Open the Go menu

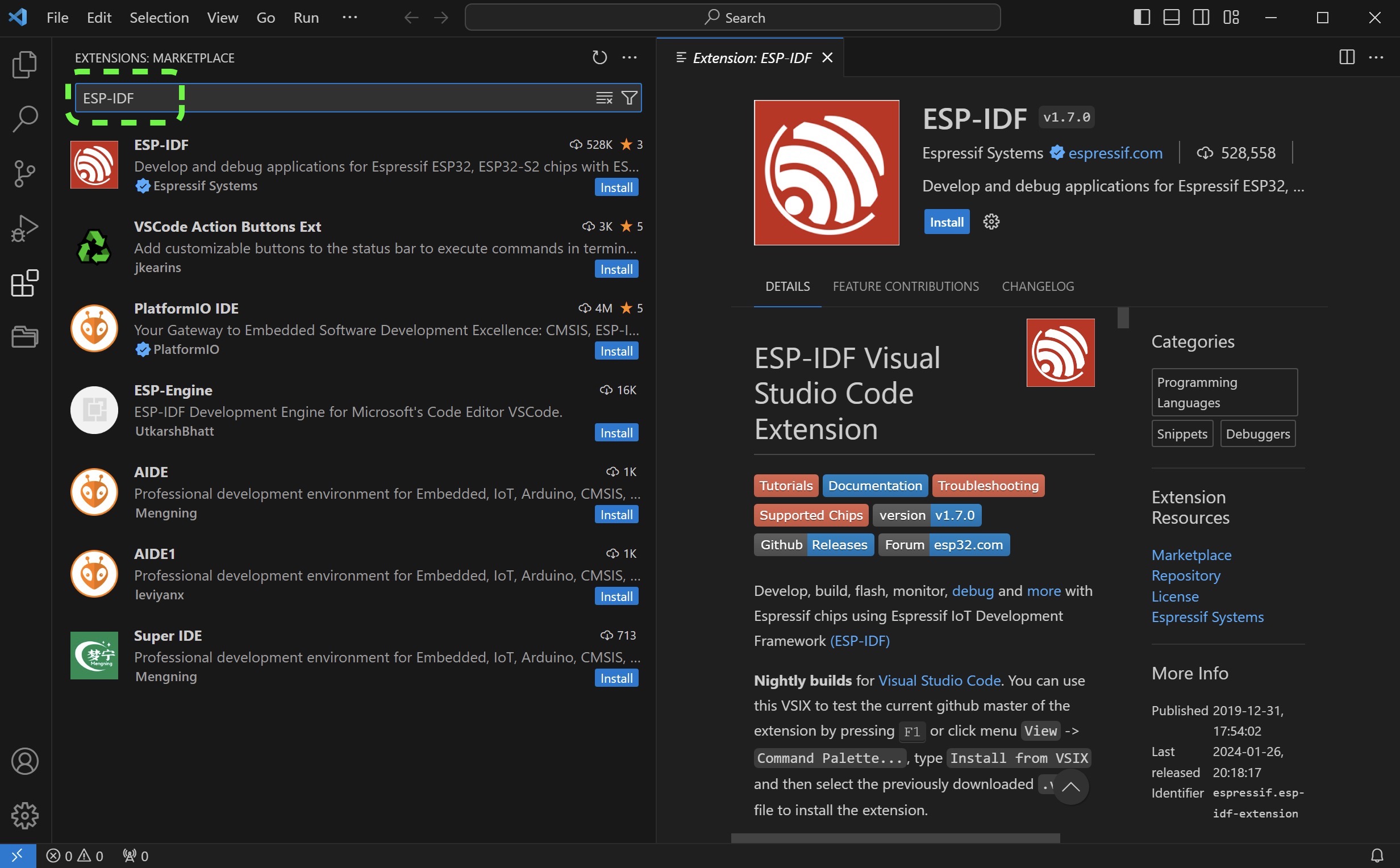[x=266, y=18]
